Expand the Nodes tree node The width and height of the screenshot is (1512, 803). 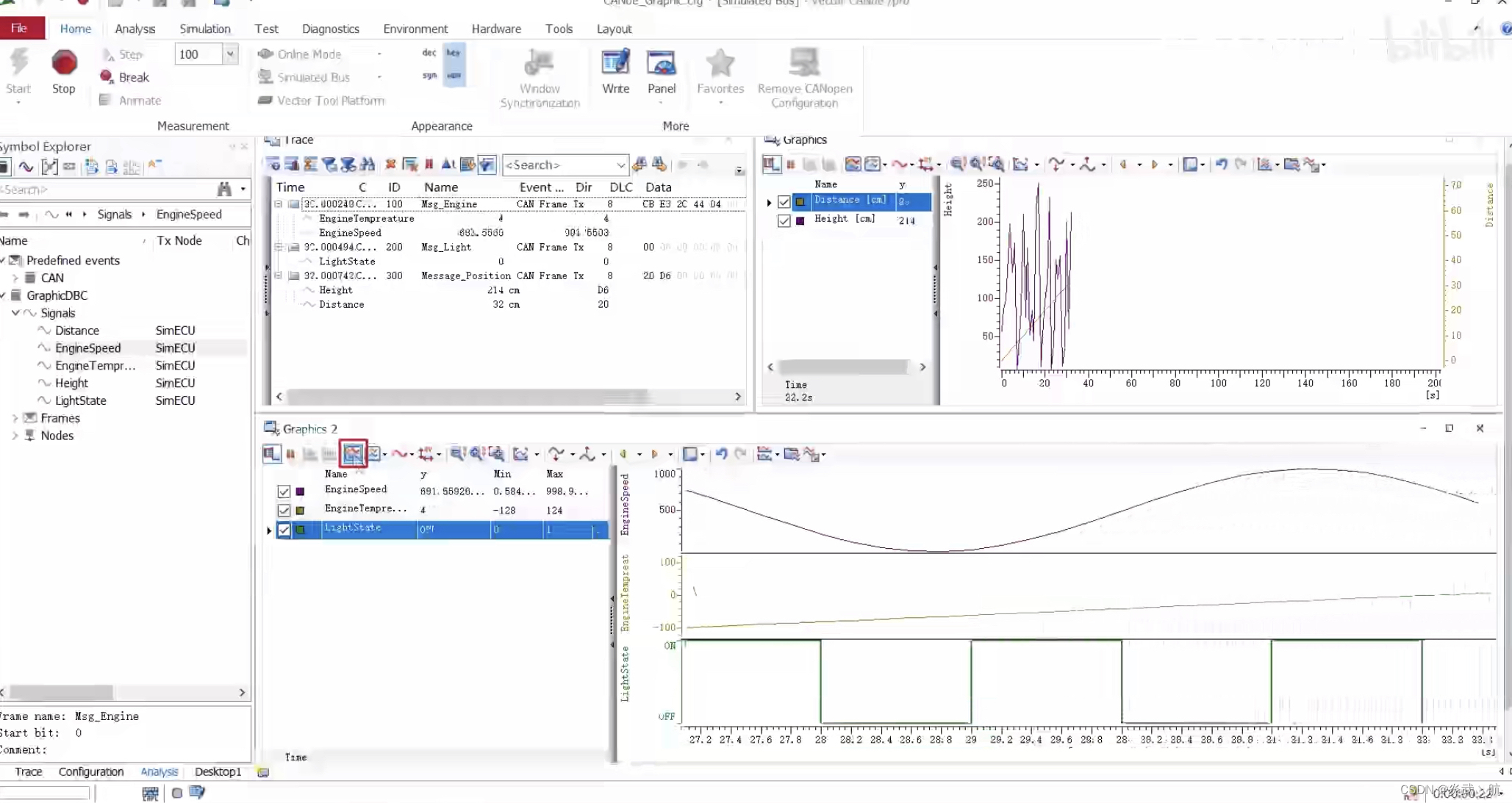coord(15,436)
